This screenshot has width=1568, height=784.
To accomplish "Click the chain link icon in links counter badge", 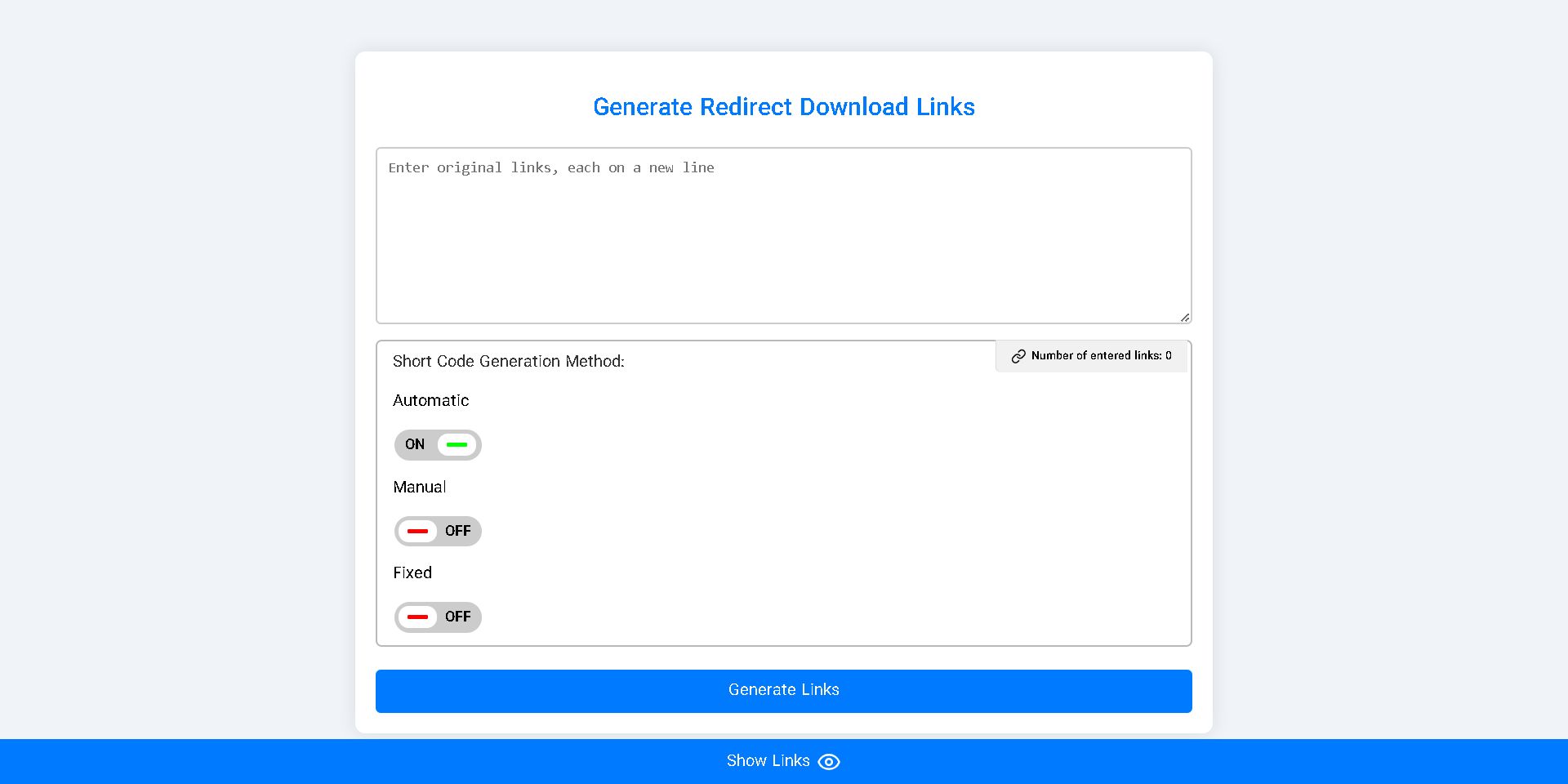I will pyautogui.click(x=1018, y=356).
